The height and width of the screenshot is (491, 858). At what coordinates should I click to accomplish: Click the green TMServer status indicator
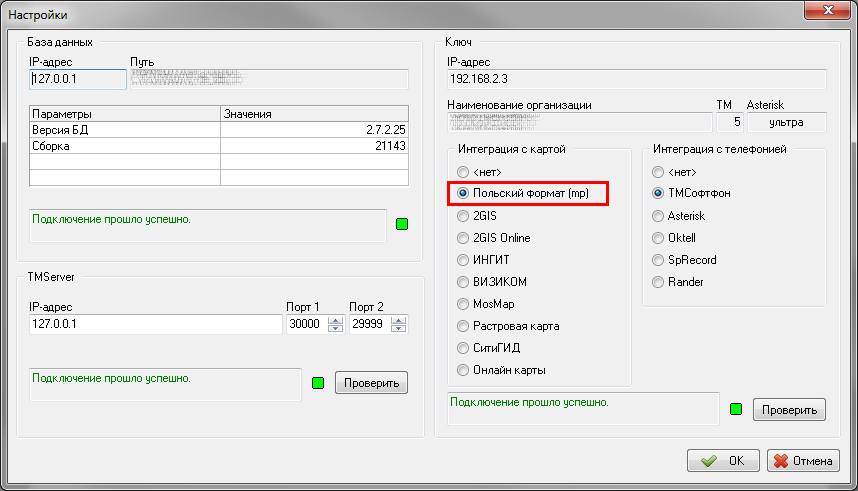(318, 383)
